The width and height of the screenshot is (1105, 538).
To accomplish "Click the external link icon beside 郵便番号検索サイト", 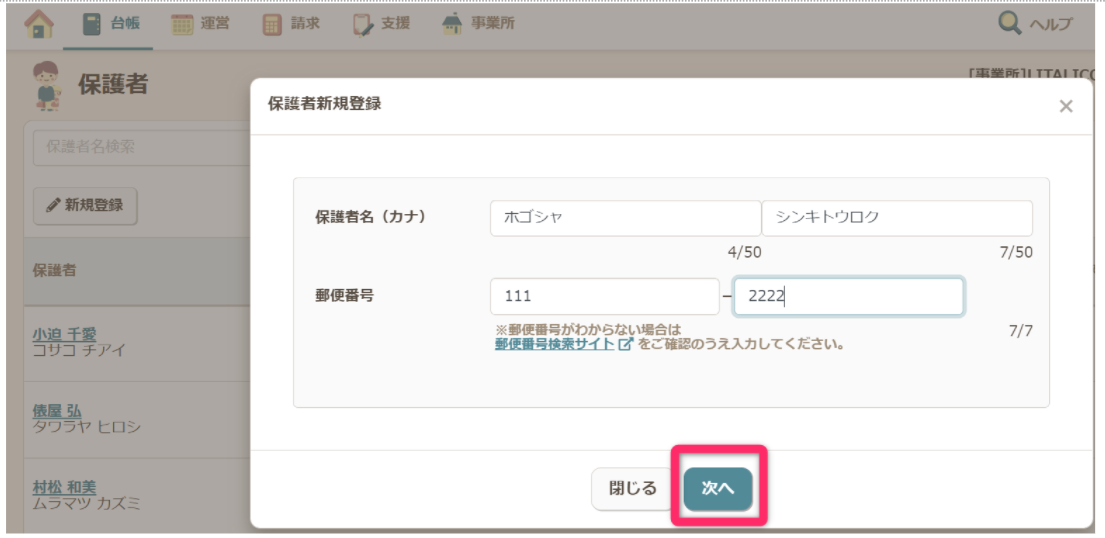I will (x=626, y=344).
